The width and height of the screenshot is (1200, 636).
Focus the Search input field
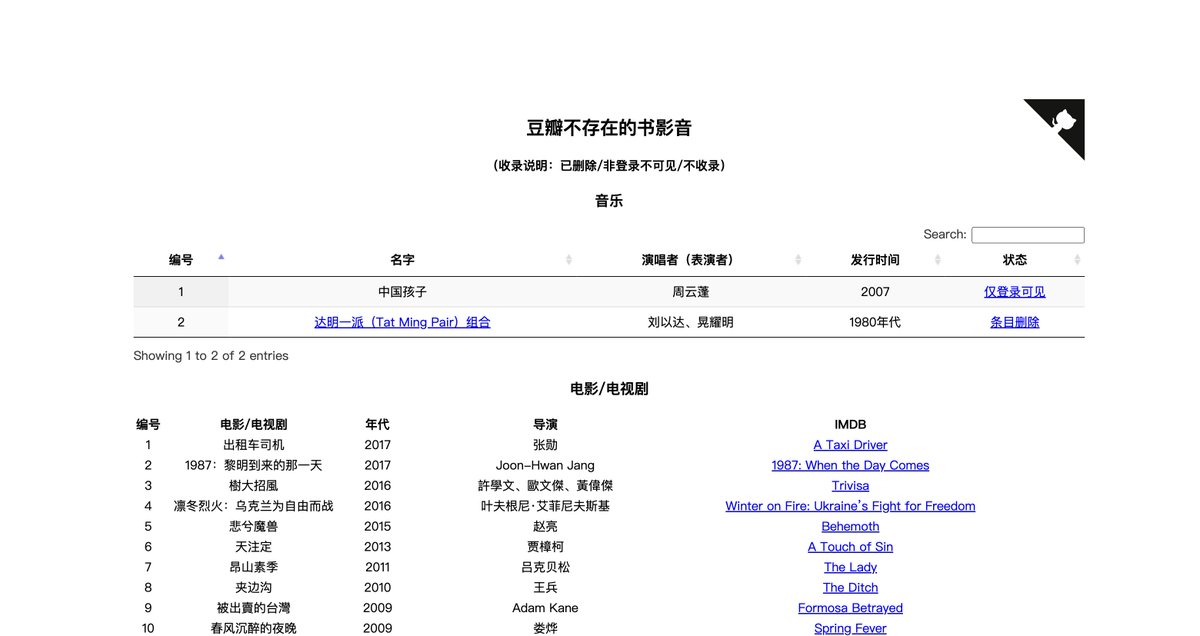(x=1028, y=235)
